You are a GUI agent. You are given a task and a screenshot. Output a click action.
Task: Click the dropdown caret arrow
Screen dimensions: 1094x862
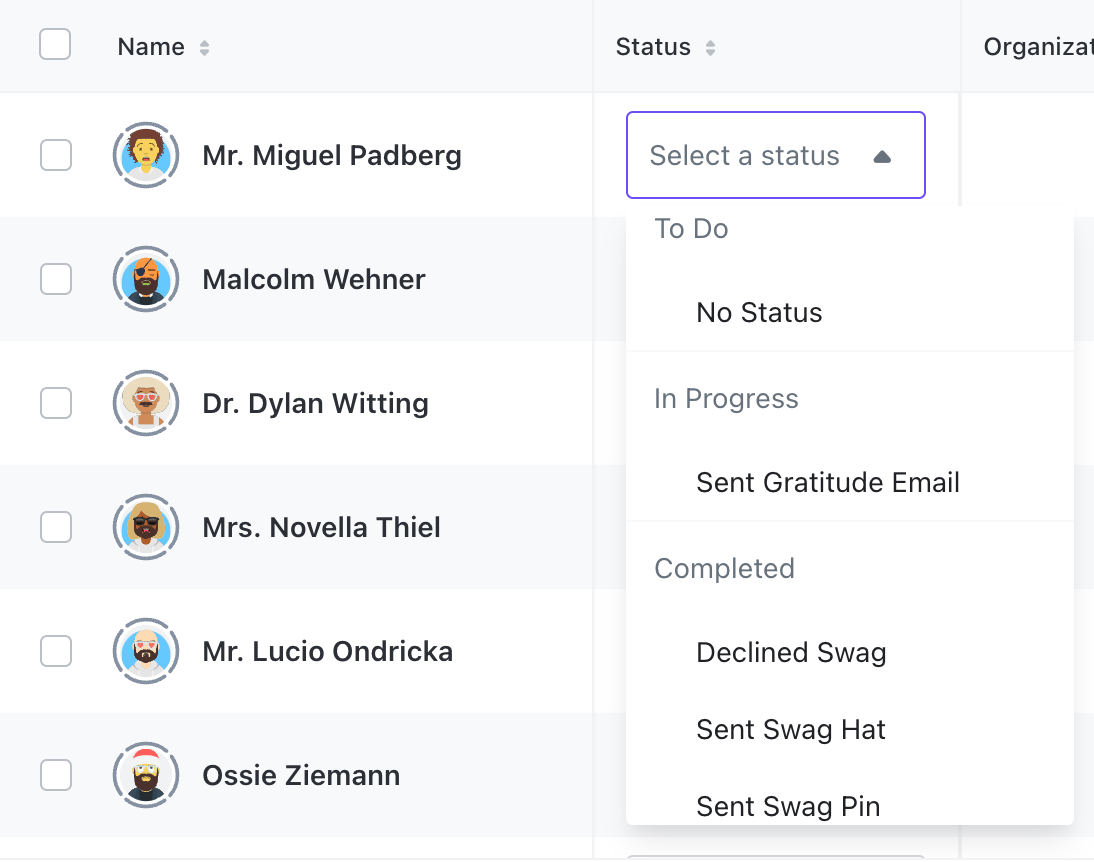pos(883,156)
